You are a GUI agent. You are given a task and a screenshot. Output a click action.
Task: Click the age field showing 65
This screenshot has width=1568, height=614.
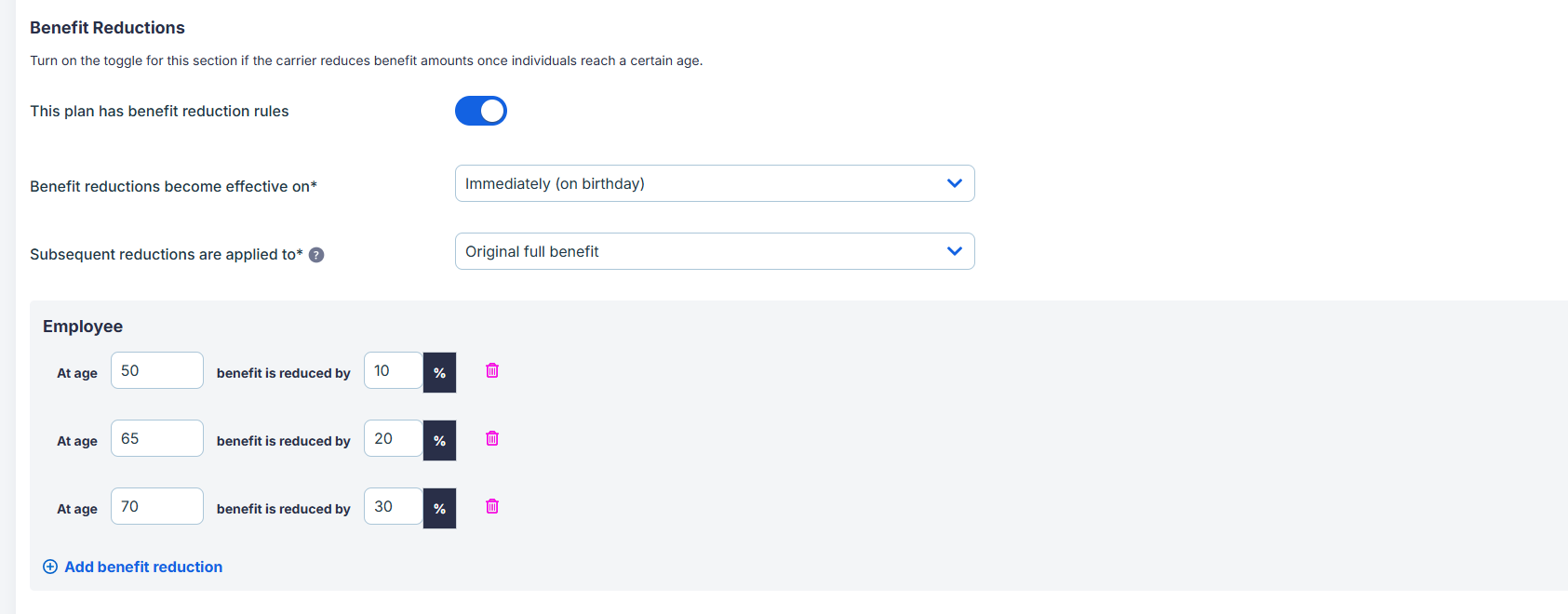157,438
